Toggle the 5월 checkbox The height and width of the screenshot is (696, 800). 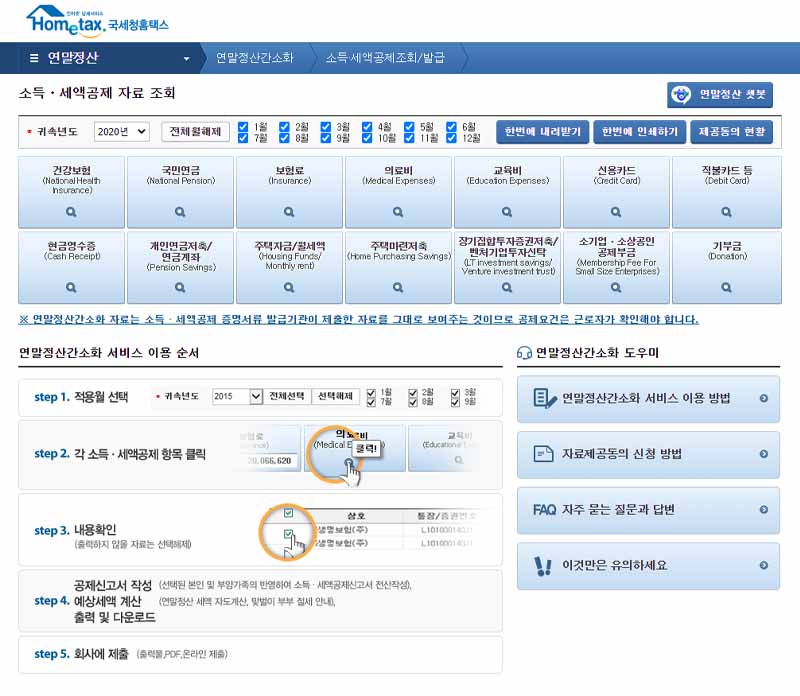coord(409,127)
